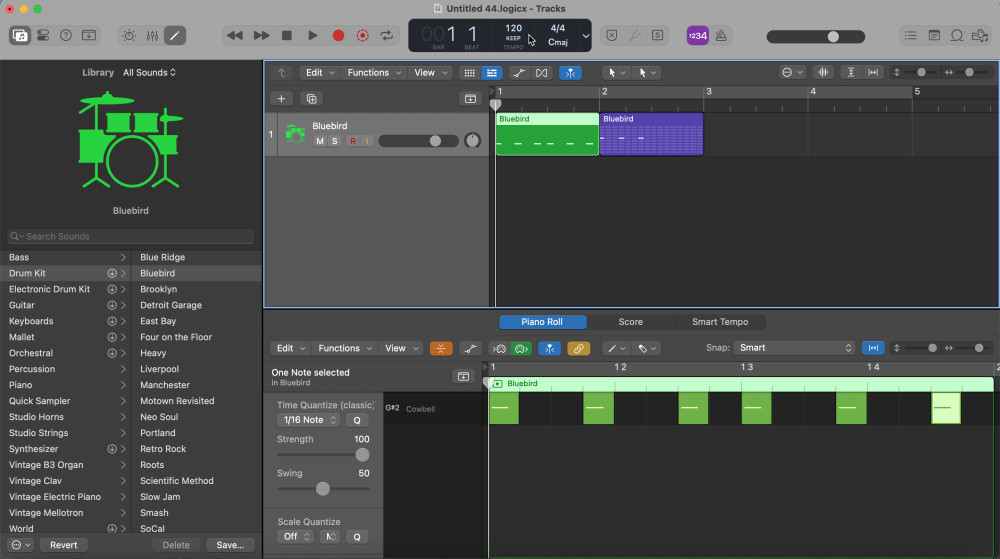Click the Save button in Library
The width and height of the screenshot is (1000, 559).
pos(229,545)
